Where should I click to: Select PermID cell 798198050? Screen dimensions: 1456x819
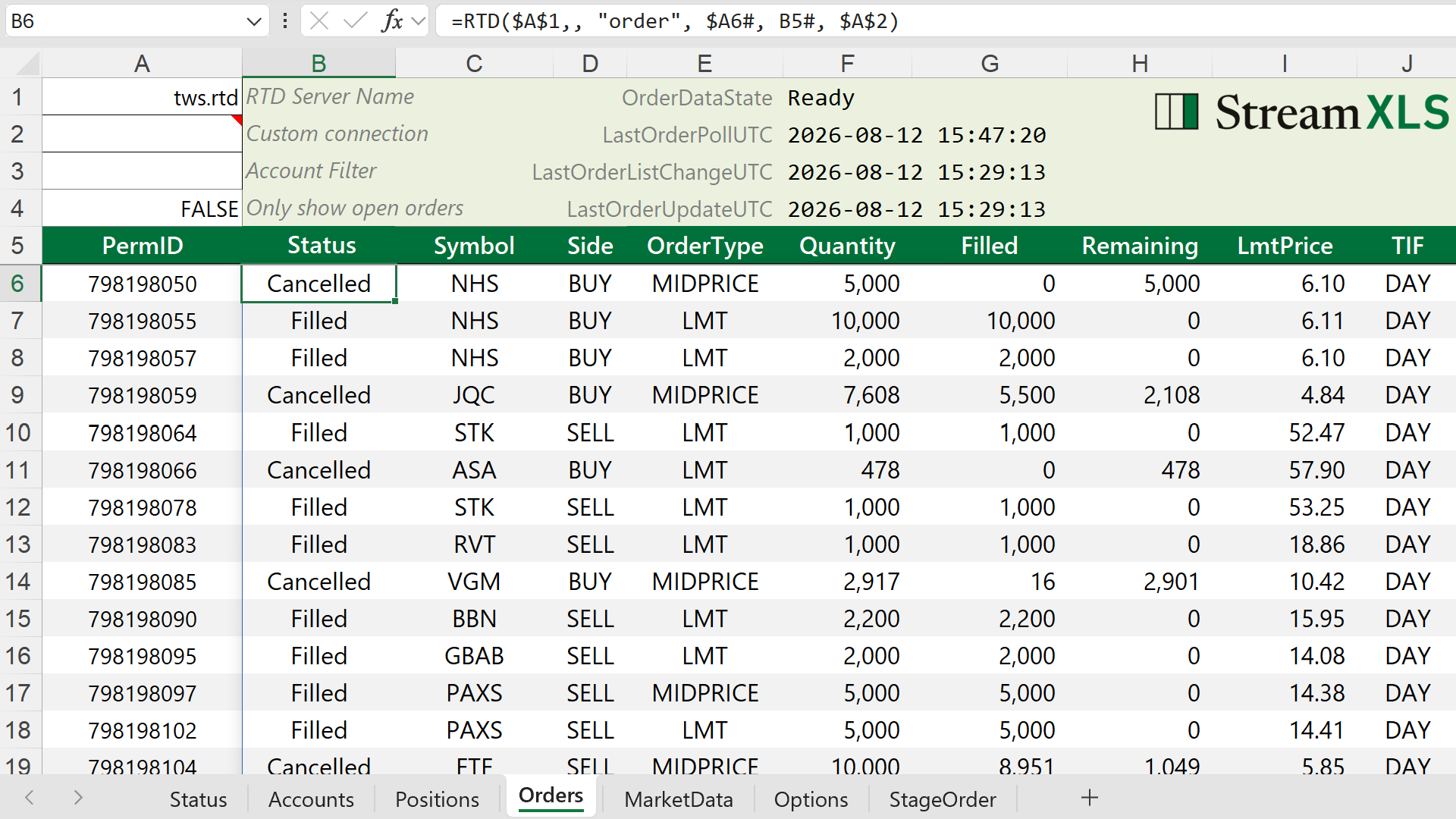pyautogui.click(x=142, y=284)
